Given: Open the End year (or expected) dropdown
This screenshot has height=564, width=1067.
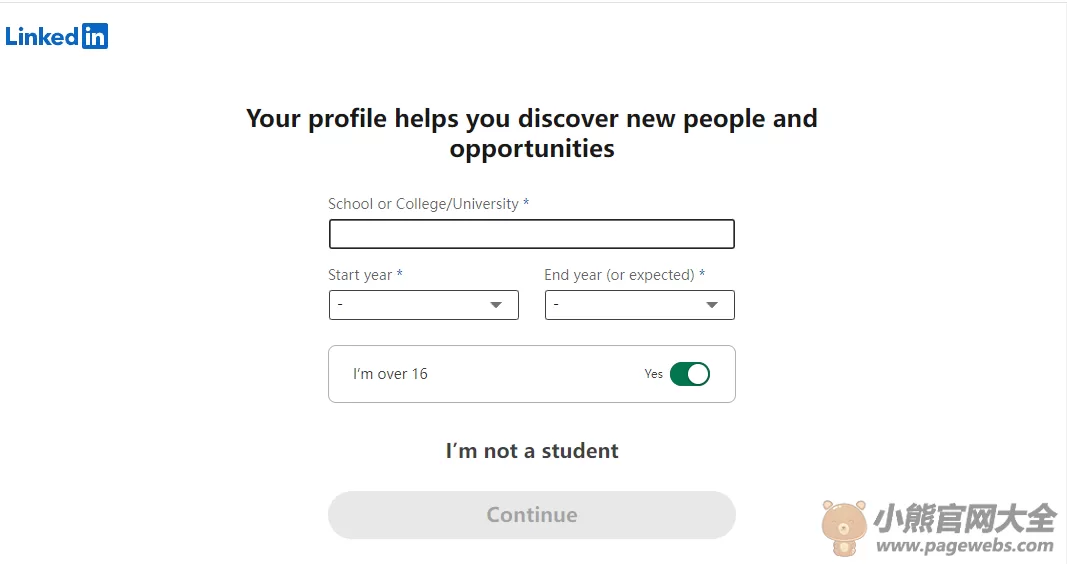Looking at the screenshot, I should pyautogui.click(x=640, y=305).
